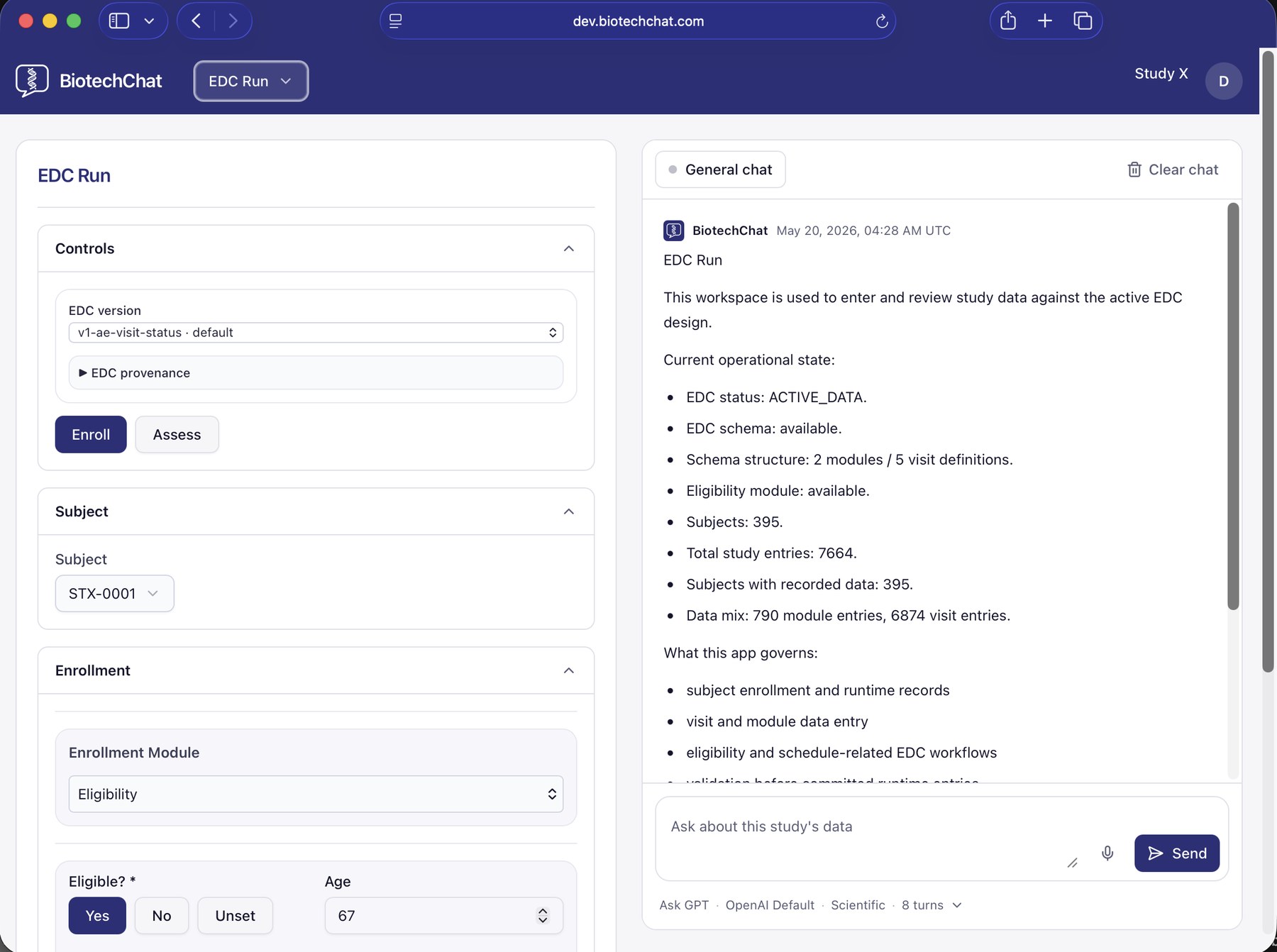Click the Age number field

(443, 916)
